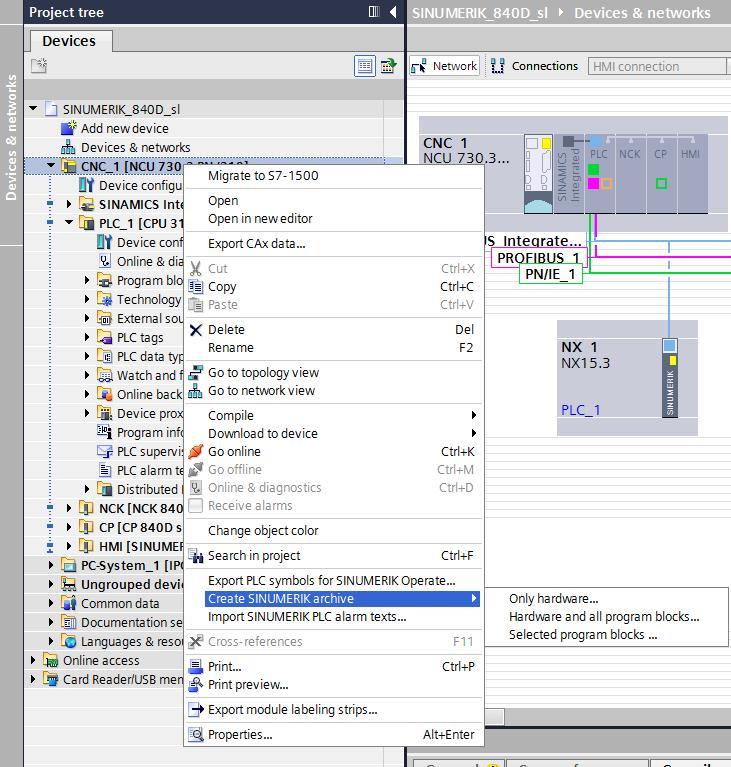Click the Properties icon in context menu

click(196, 734)
